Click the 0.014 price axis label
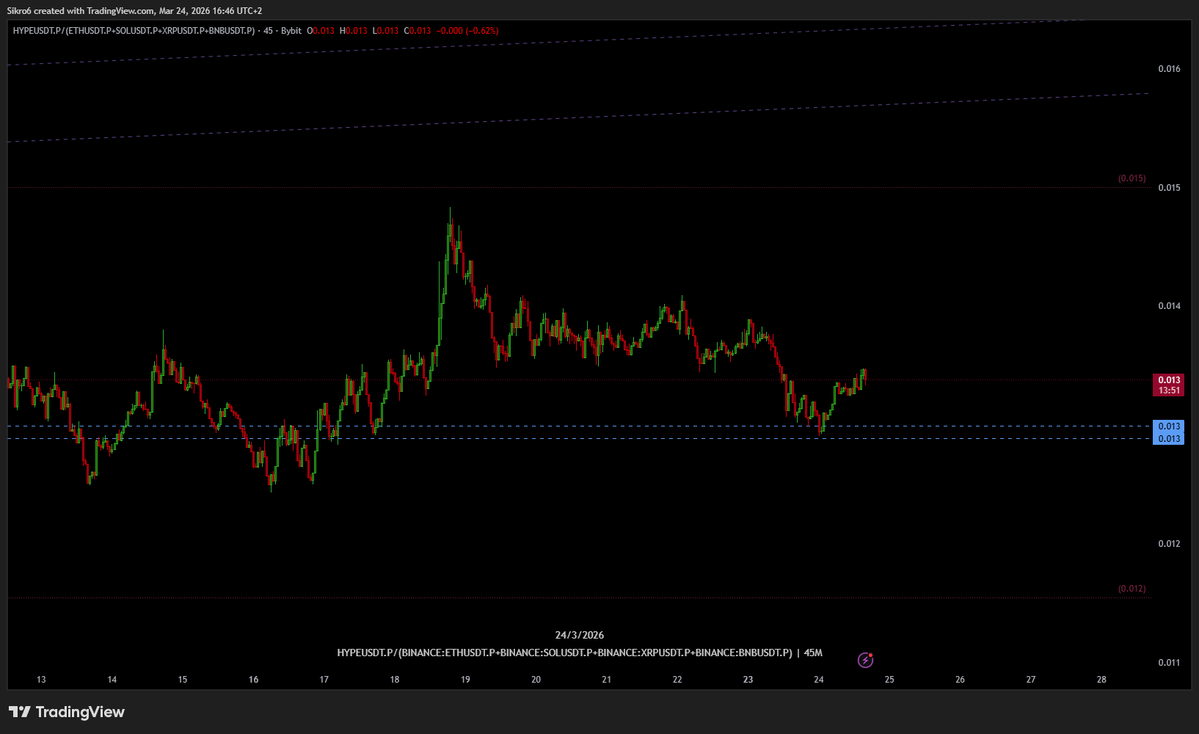 (1169, 306)
